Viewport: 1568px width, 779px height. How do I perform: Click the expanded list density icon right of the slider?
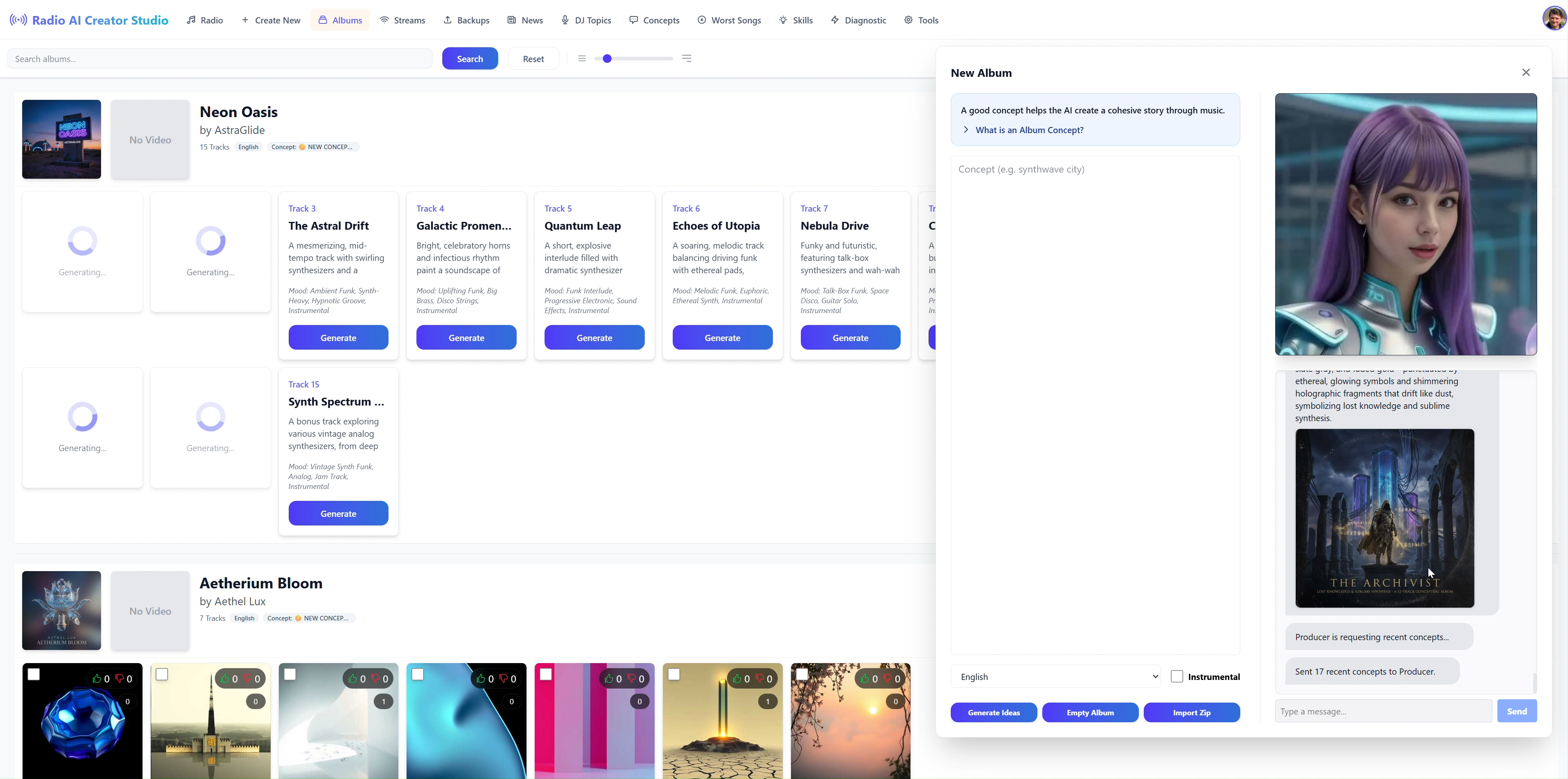pos(687,58)
